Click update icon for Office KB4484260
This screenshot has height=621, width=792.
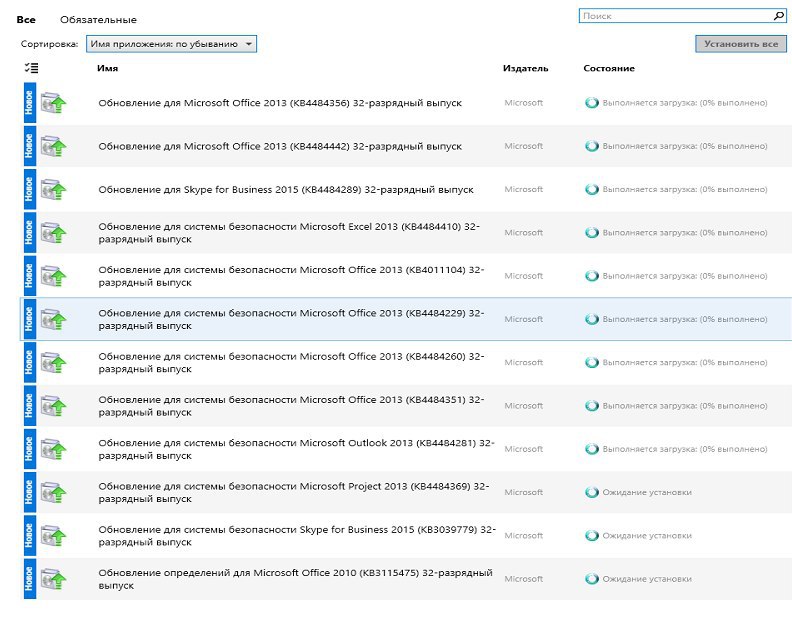click(54, 363)
